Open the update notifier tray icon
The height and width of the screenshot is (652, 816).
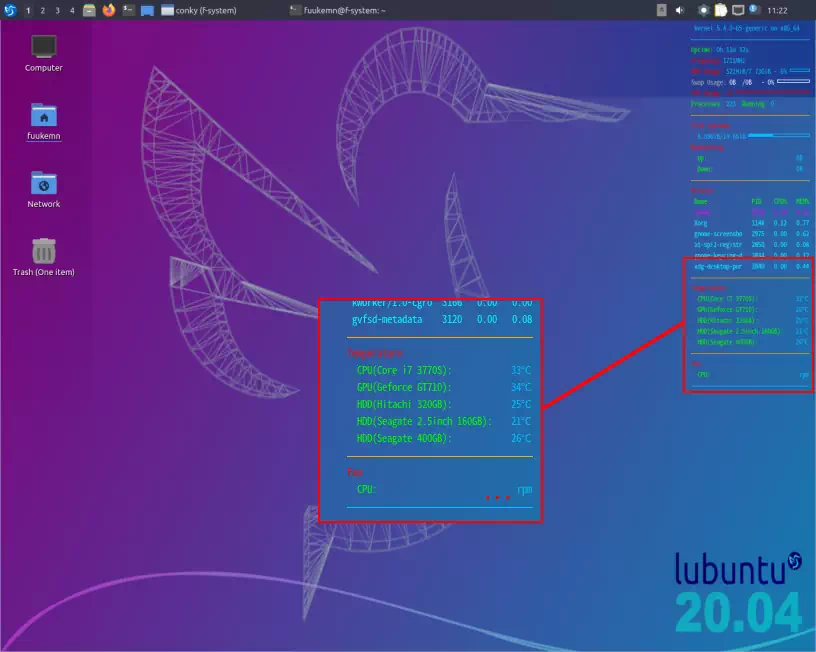[x=754, y=9]
